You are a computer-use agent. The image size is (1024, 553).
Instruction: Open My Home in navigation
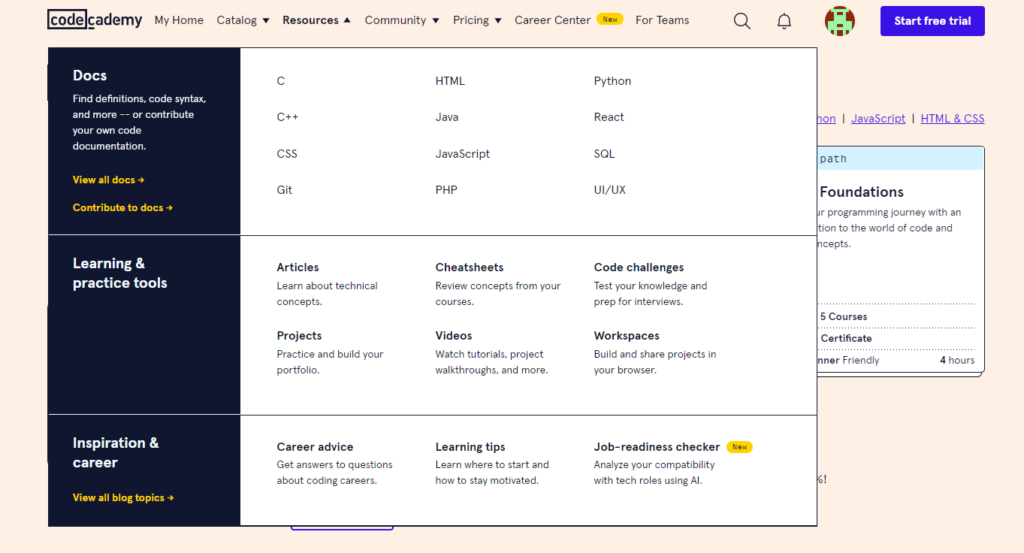pos(179,20)
